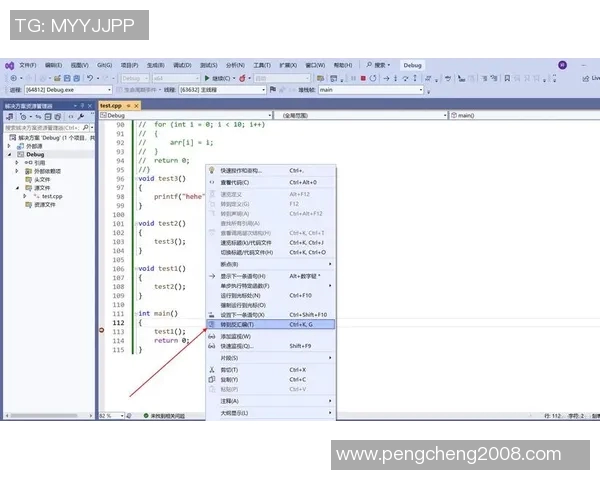Click the 复制 (Copy) entry in context menu
The height and width of the screenshot is (480, 600).
[x=233, y=380]
